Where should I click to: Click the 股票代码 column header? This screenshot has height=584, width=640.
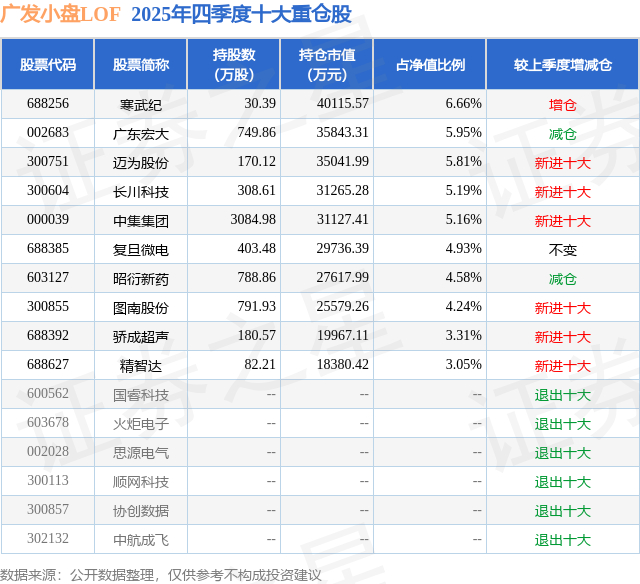[x=48, y=64]
